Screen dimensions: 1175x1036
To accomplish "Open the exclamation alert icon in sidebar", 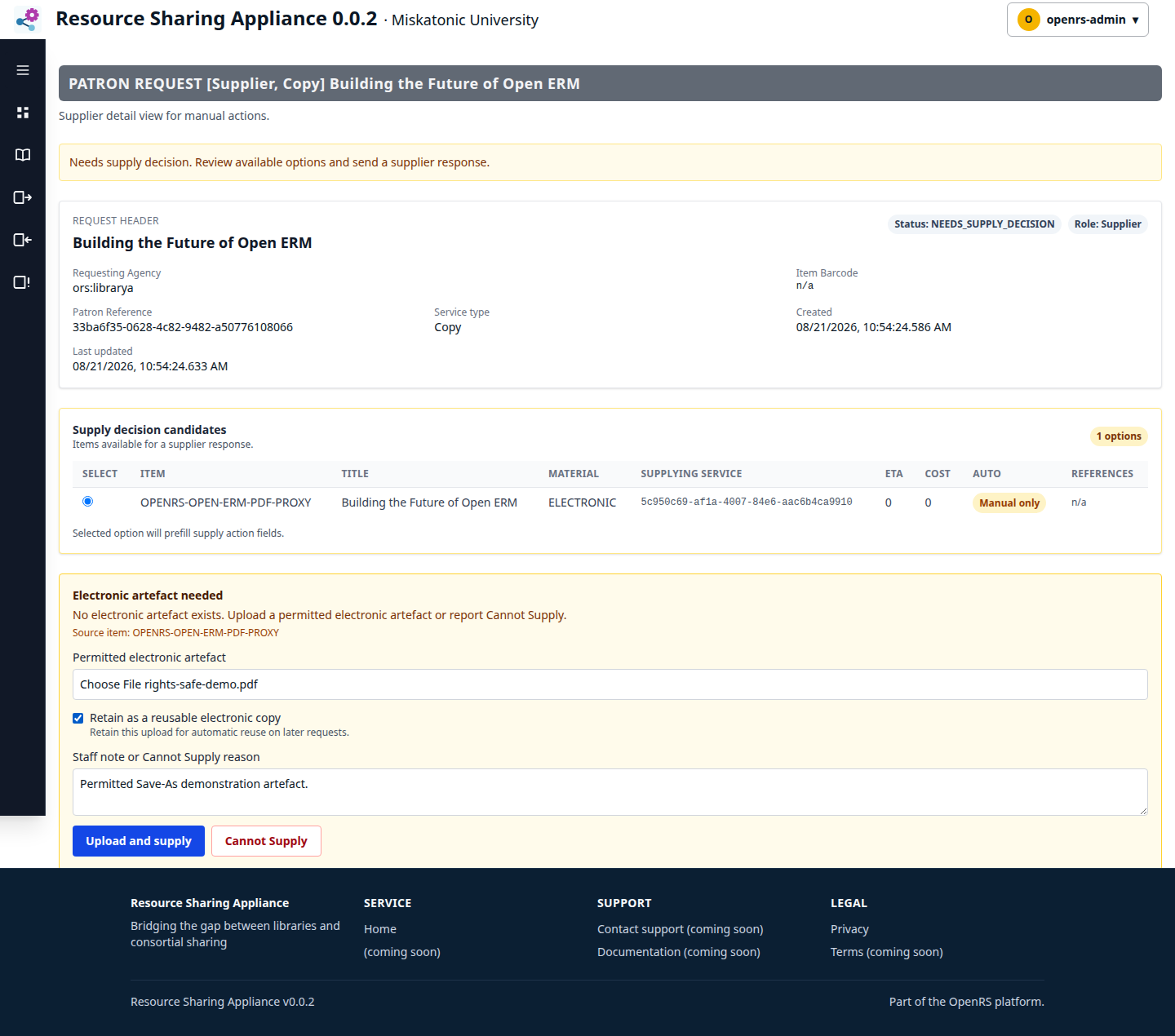I will tap(23, 282).
